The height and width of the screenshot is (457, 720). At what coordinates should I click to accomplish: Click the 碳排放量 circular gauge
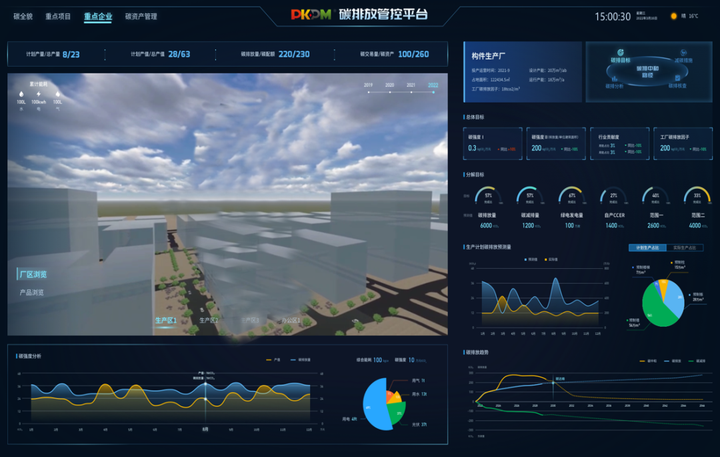click(x=486, y=196)
